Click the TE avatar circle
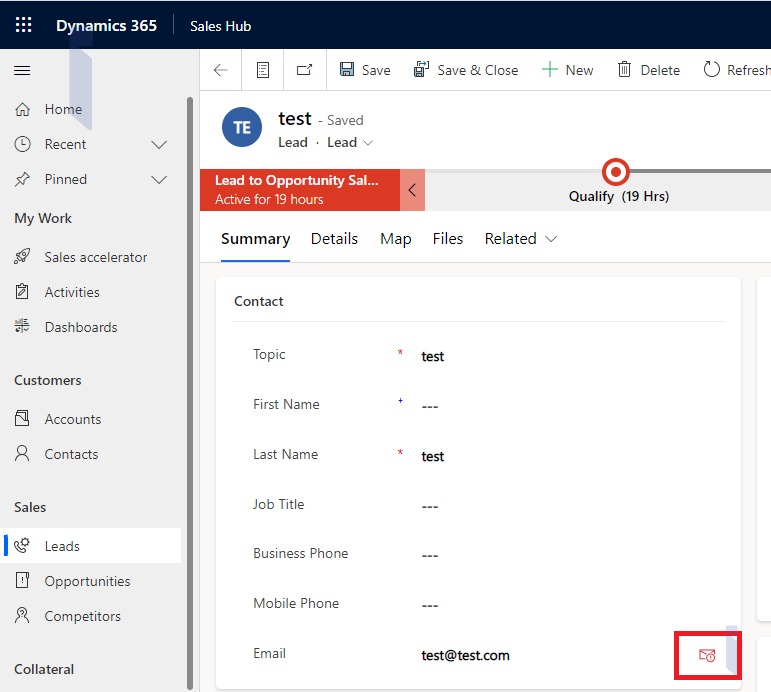The image size is (771, 692). (242, 127)
